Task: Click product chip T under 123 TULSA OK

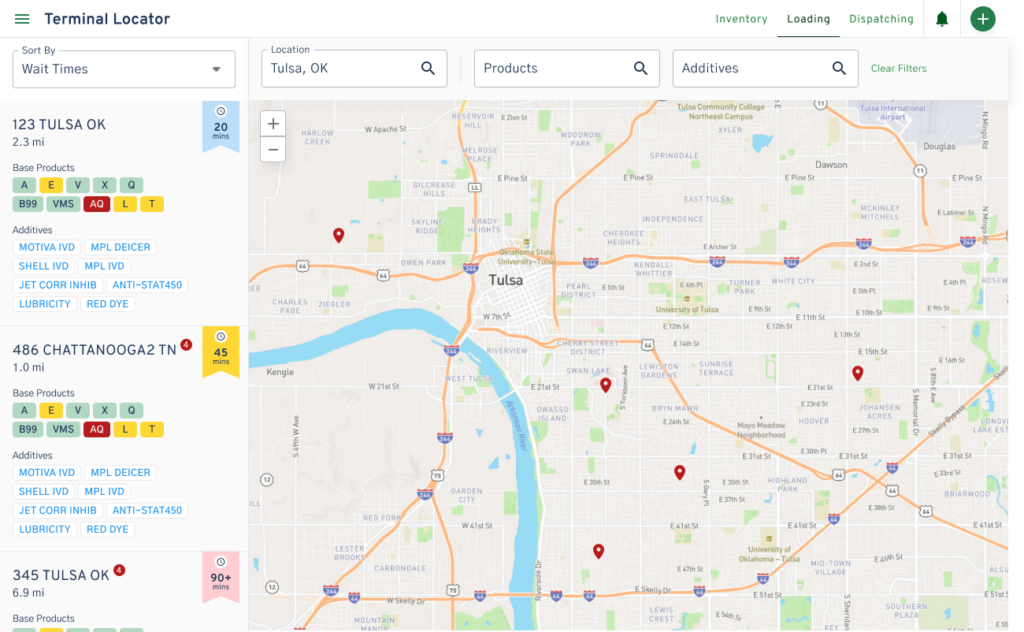Action: pyautogui.click(x=152, y=204)
